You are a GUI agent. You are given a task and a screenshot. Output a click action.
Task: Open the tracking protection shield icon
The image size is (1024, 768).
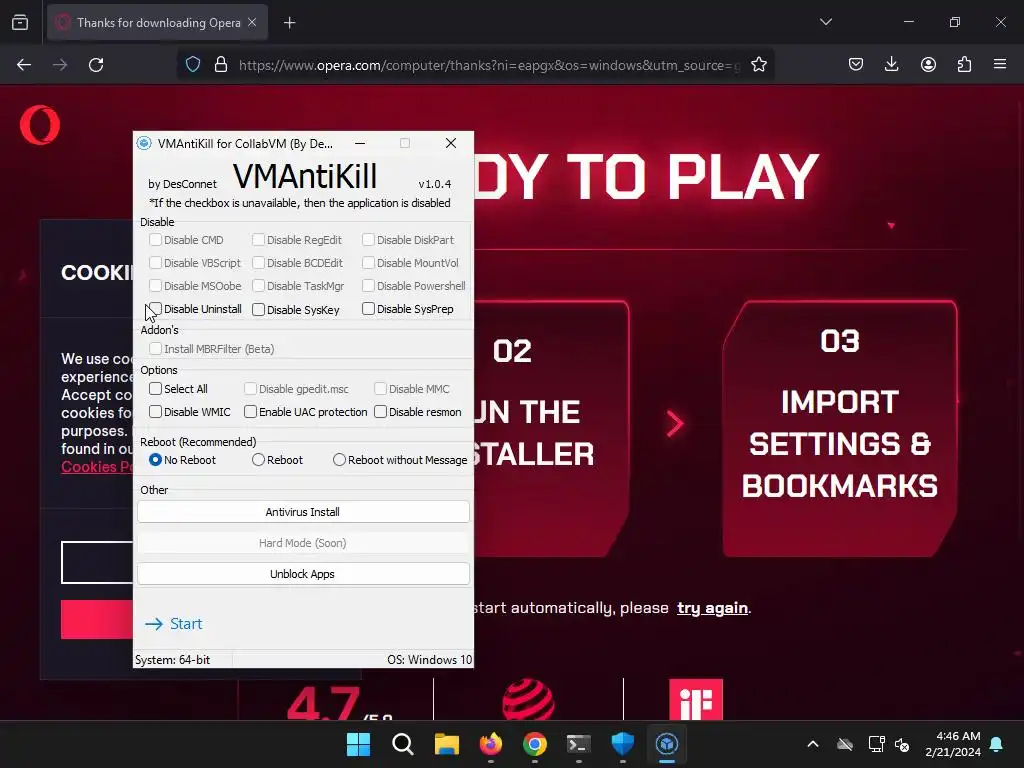tap(193, 65)
